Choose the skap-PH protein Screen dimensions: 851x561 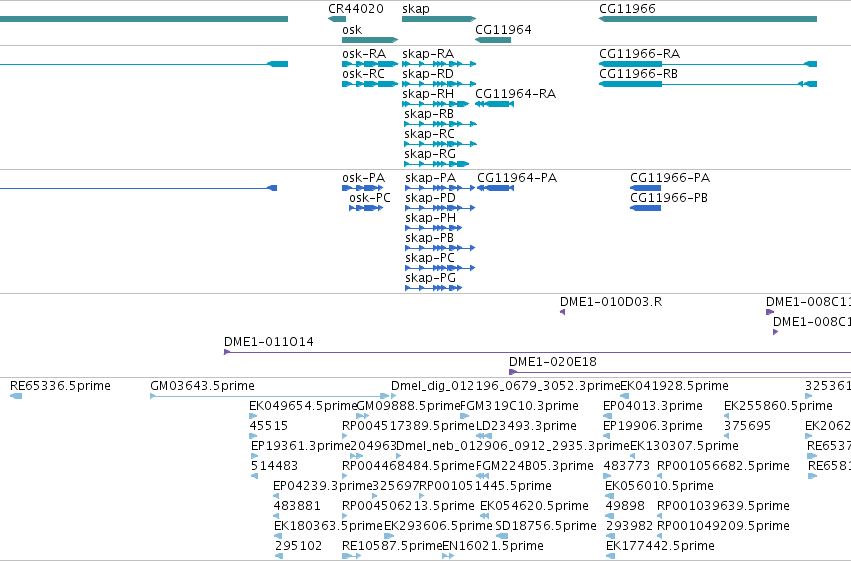point(433,228)
